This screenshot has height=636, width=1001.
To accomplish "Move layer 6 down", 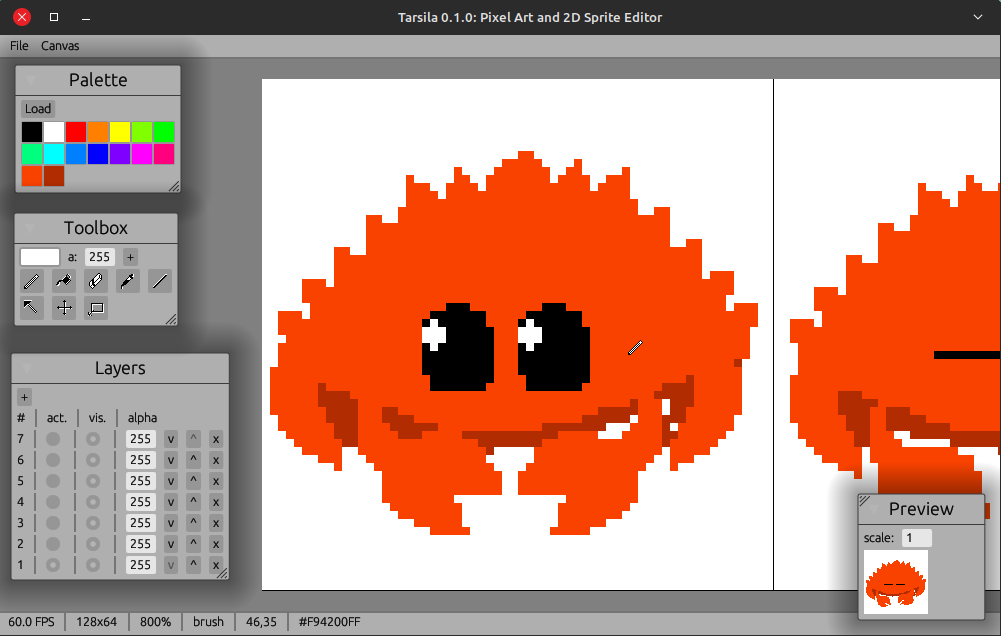I will [x=170, y=460].
